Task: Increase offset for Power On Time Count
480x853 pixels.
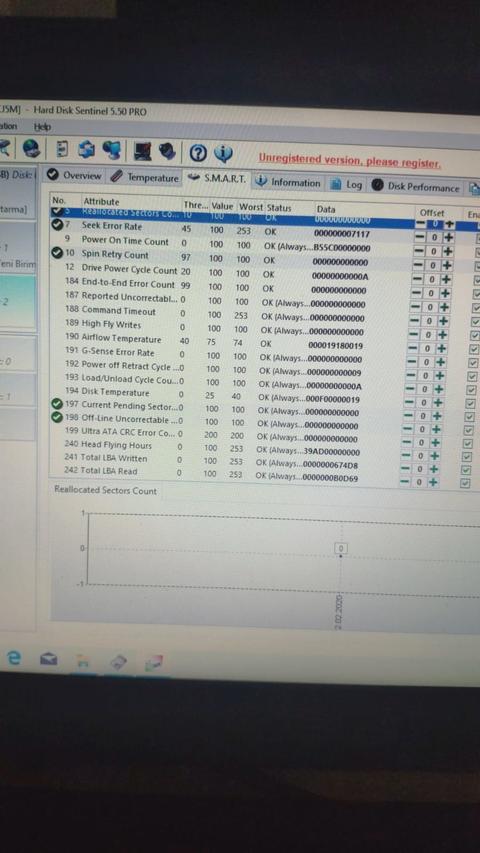Action: (447, 251)
